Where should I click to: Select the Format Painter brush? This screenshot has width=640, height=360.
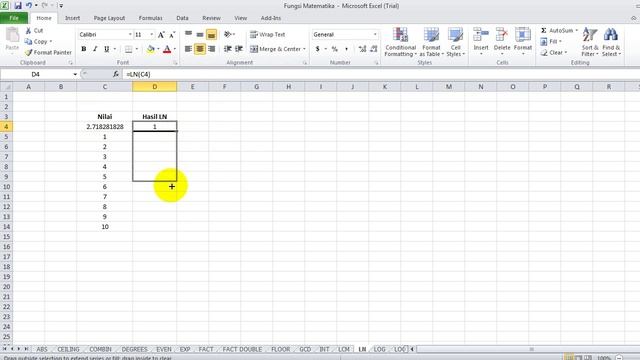click(x=28, y=53)
